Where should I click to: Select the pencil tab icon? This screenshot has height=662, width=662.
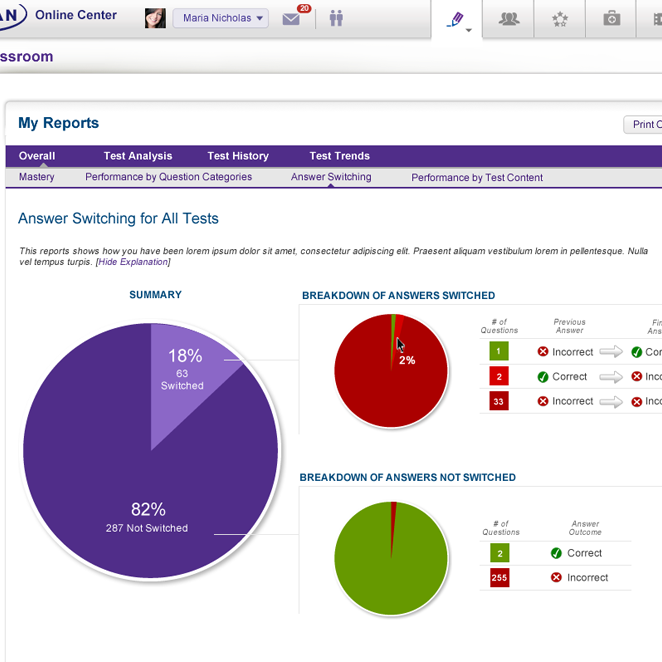pyautogui.click(x=457, y=19)
